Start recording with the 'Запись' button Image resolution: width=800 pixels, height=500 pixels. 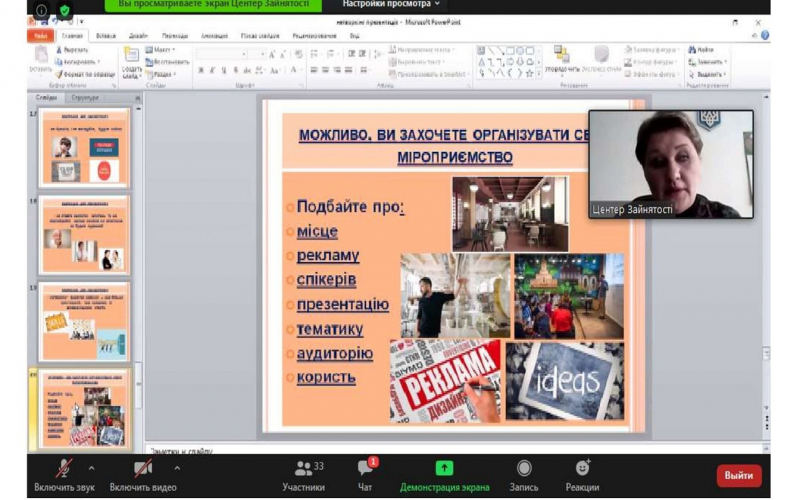click(x=524, y=476)
